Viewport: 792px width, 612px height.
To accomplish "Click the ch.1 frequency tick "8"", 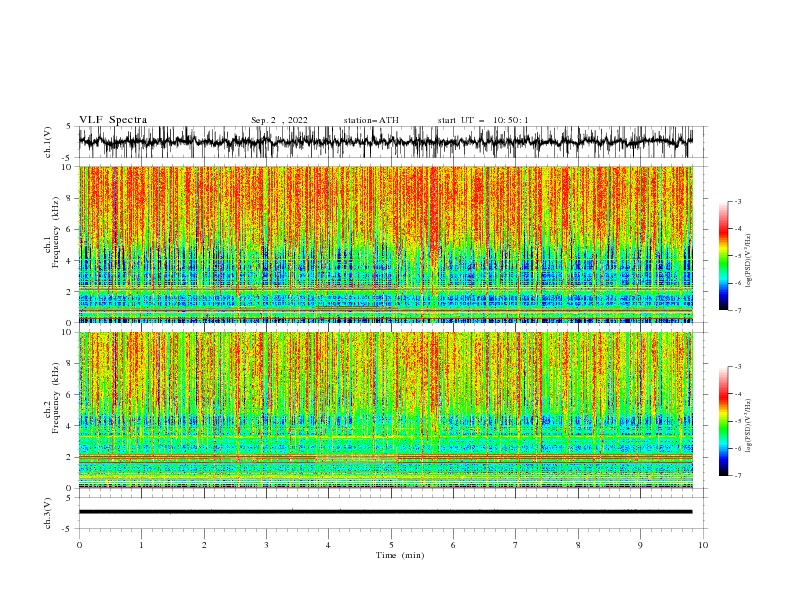I will (70, 198).
